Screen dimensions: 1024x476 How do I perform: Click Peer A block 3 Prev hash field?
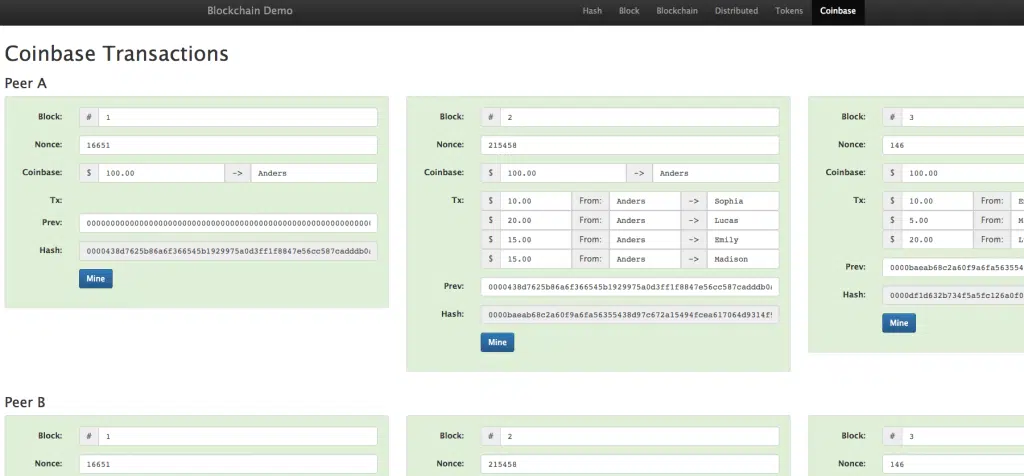click(953, 267)
